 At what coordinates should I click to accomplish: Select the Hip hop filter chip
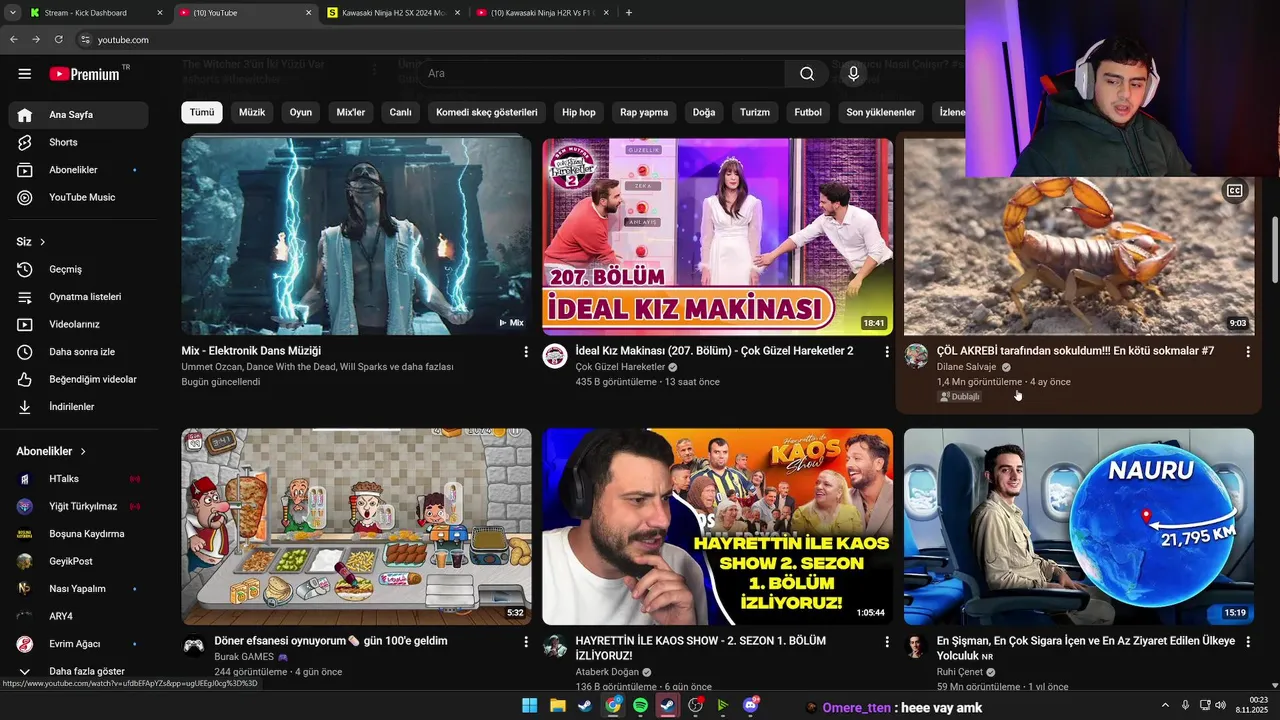[x=579, y=112]
